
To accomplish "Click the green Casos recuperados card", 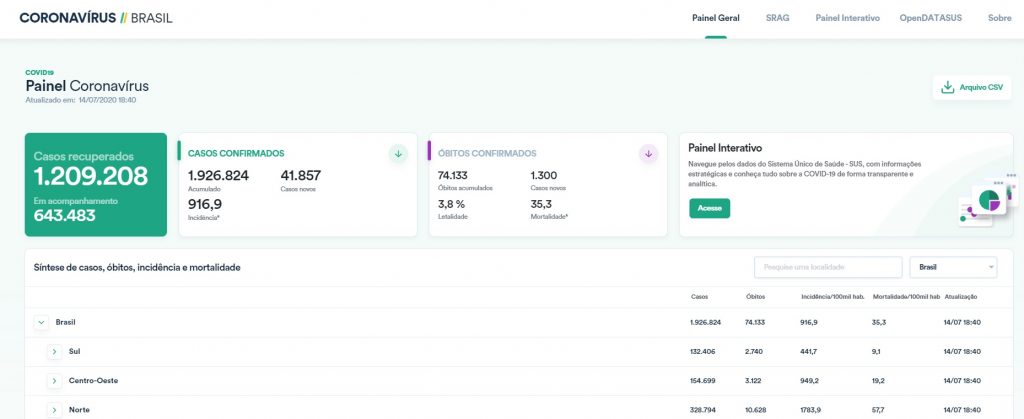I will pyautogui.click(x=96, y=185).
